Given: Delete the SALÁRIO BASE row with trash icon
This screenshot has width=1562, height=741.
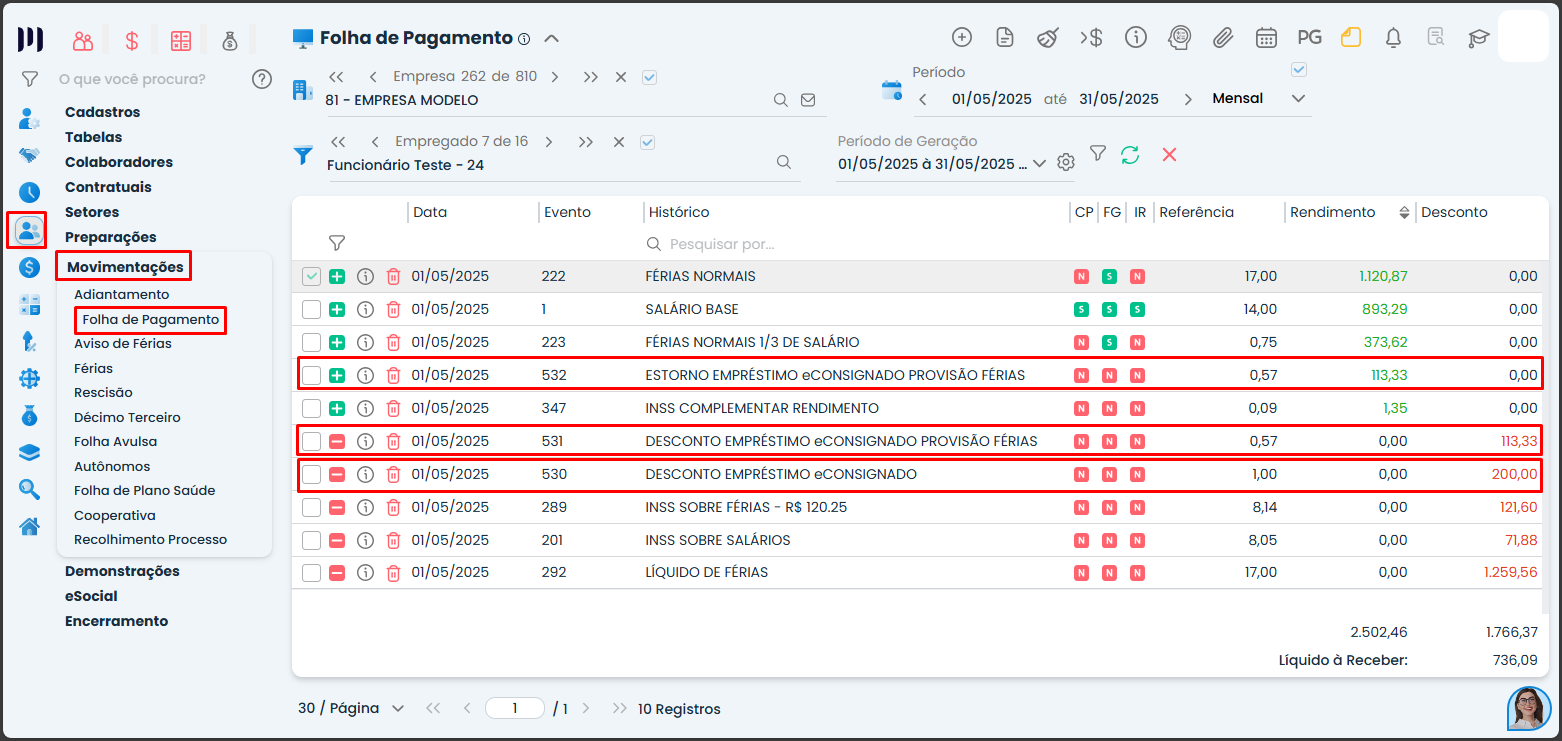Looking at the screenshot, I should pos(393,310).
